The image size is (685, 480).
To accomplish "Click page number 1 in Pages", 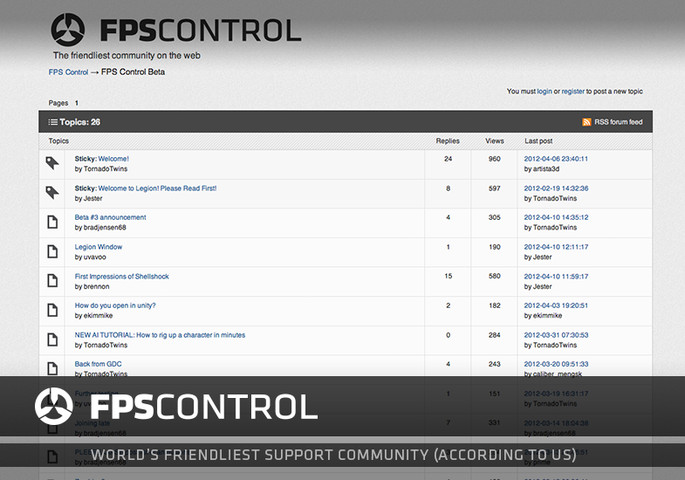I will coord(76,103).
